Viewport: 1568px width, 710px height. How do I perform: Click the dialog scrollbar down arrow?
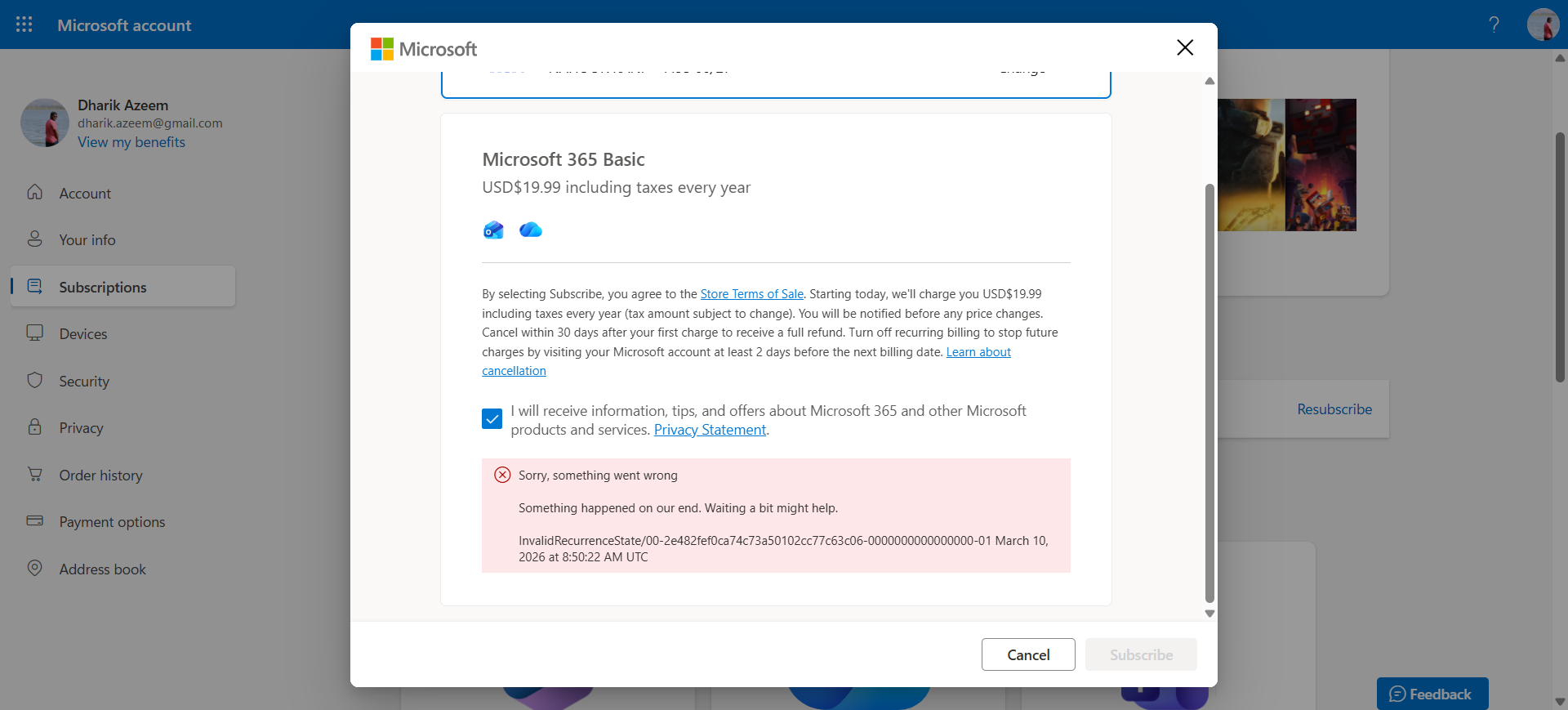coord(1209,614)
